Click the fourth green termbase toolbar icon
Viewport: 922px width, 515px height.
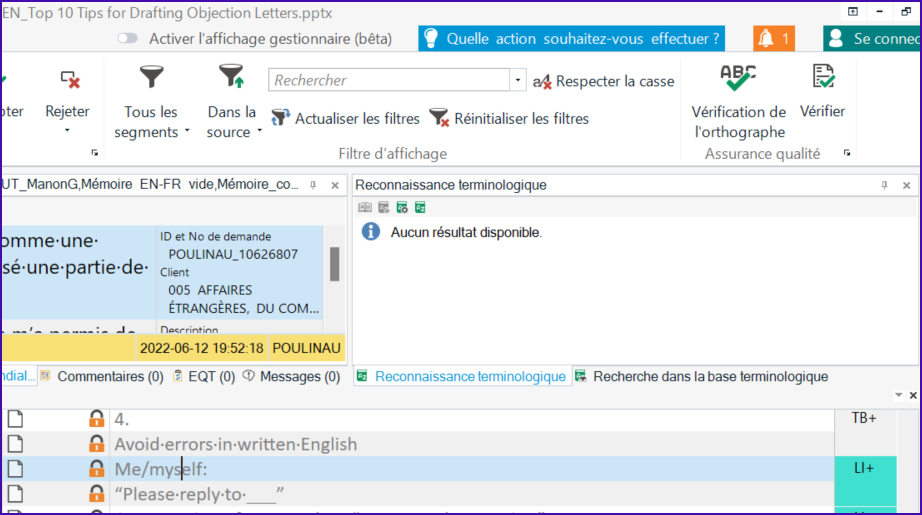click(x=420, y=208)
